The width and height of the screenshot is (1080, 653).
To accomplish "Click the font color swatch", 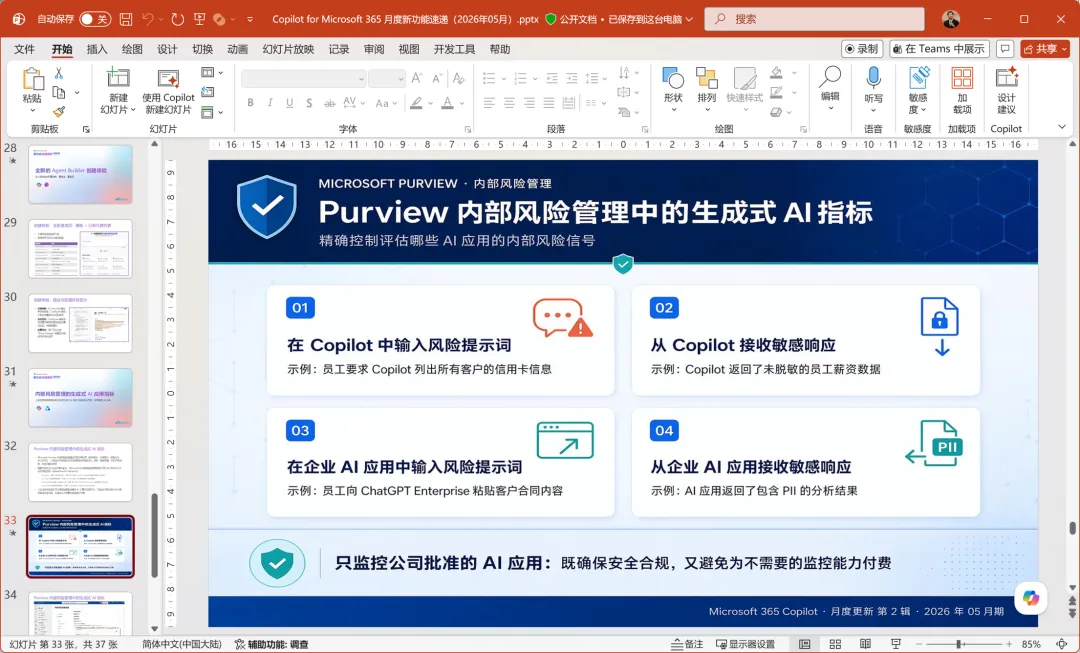I will [447, 103].
